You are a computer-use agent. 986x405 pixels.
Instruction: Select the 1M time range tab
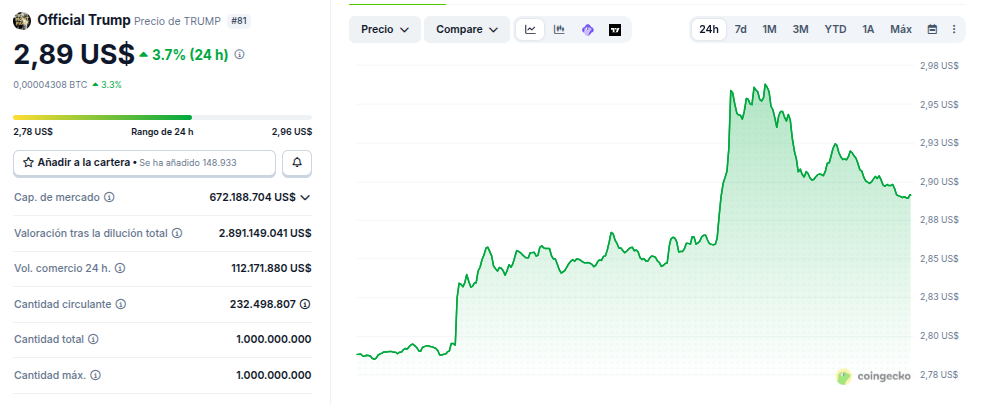click(x=769, y=29)
